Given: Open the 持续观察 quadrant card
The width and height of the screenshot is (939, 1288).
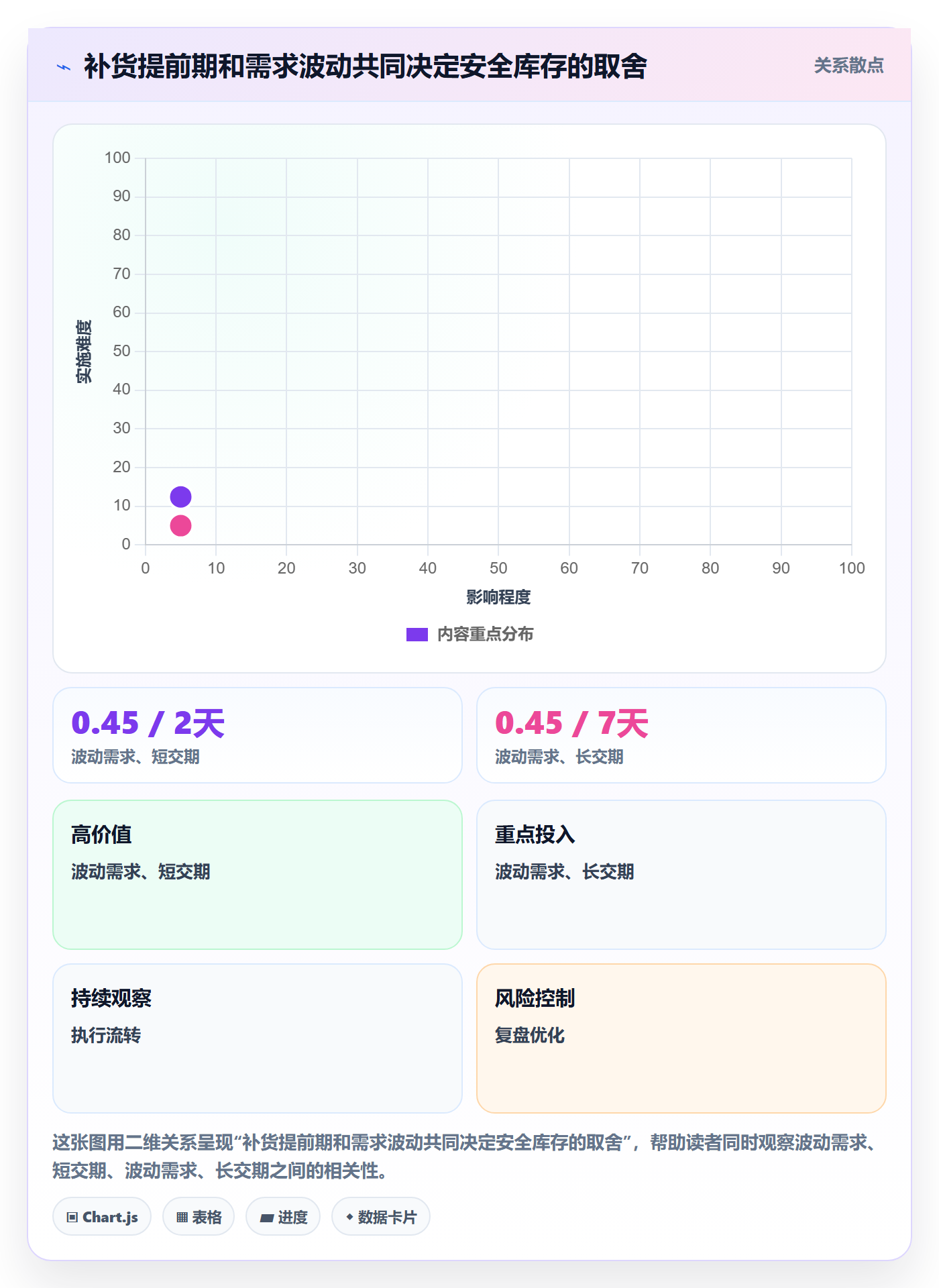Looking at the screenshot, I should (258, 1038).
